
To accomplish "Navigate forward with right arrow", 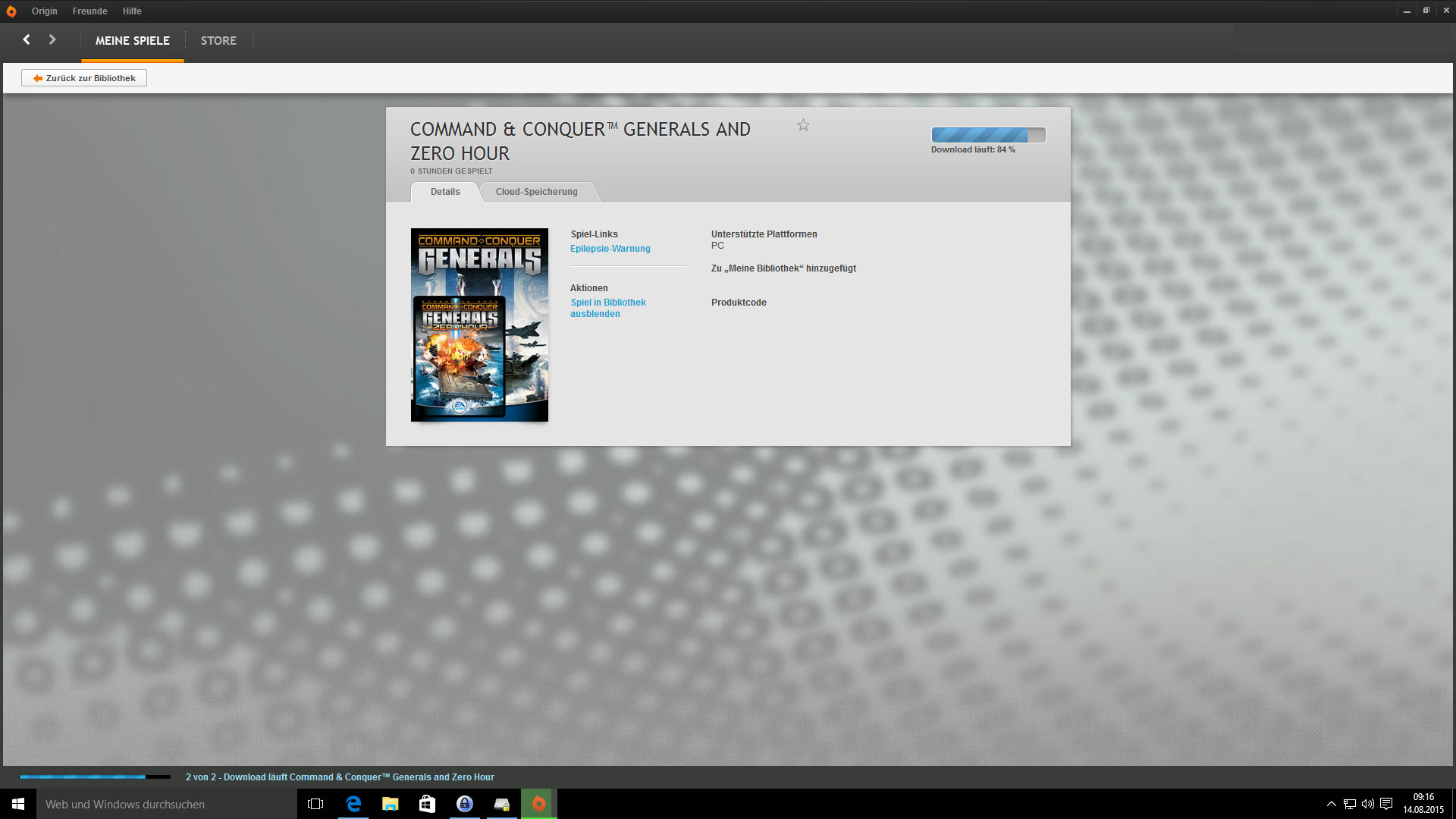I will pos(52,39).
